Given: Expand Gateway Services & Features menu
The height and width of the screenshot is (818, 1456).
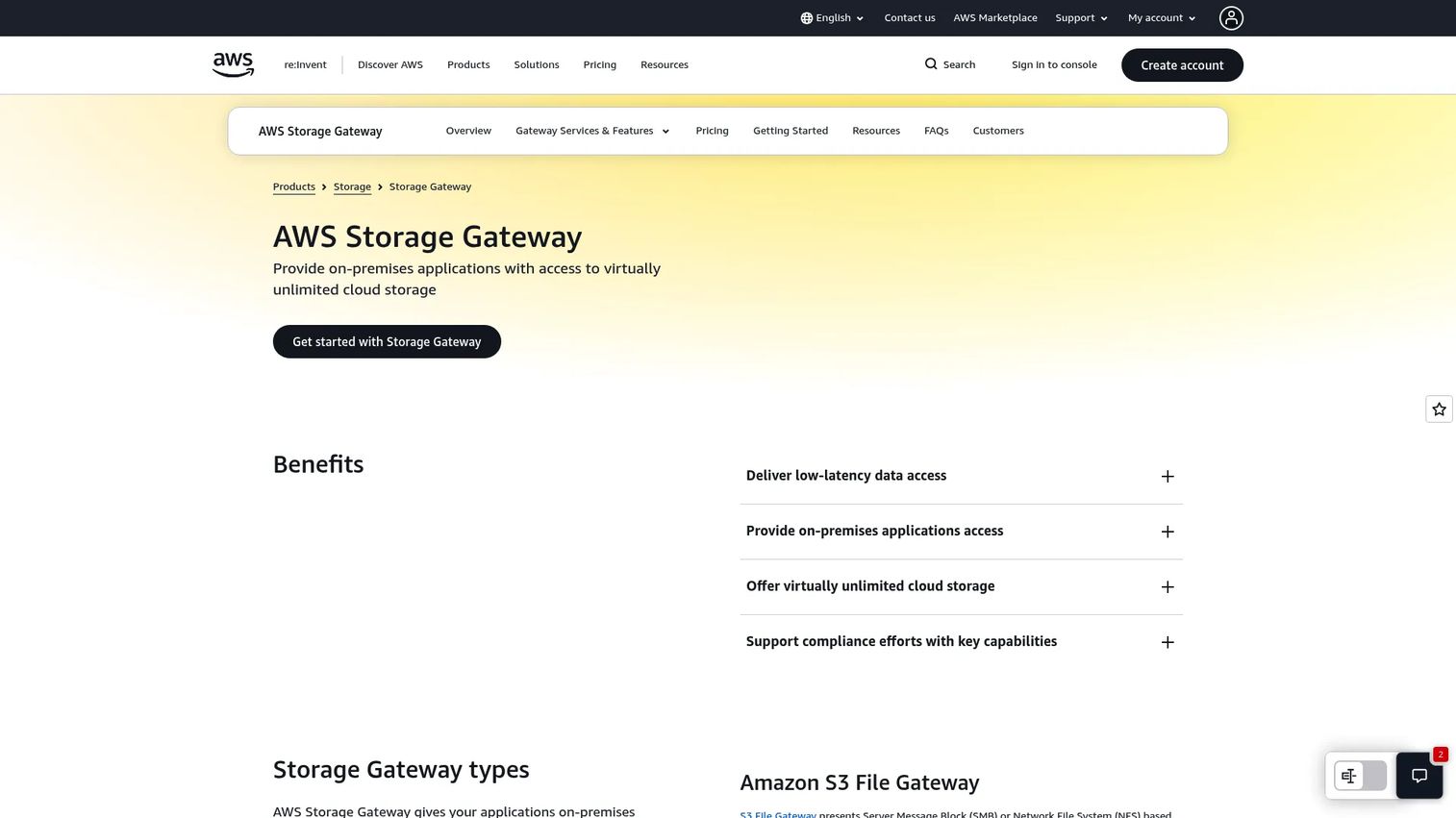Looking at the screenshot, I should tap(592, 131).
